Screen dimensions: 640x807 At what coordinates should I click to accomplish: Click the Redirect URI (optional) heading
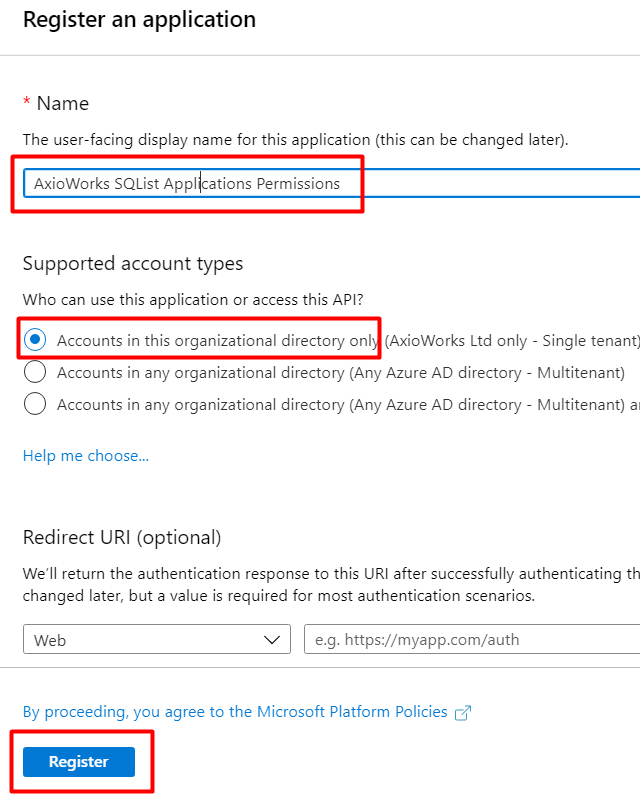point(122,537)
